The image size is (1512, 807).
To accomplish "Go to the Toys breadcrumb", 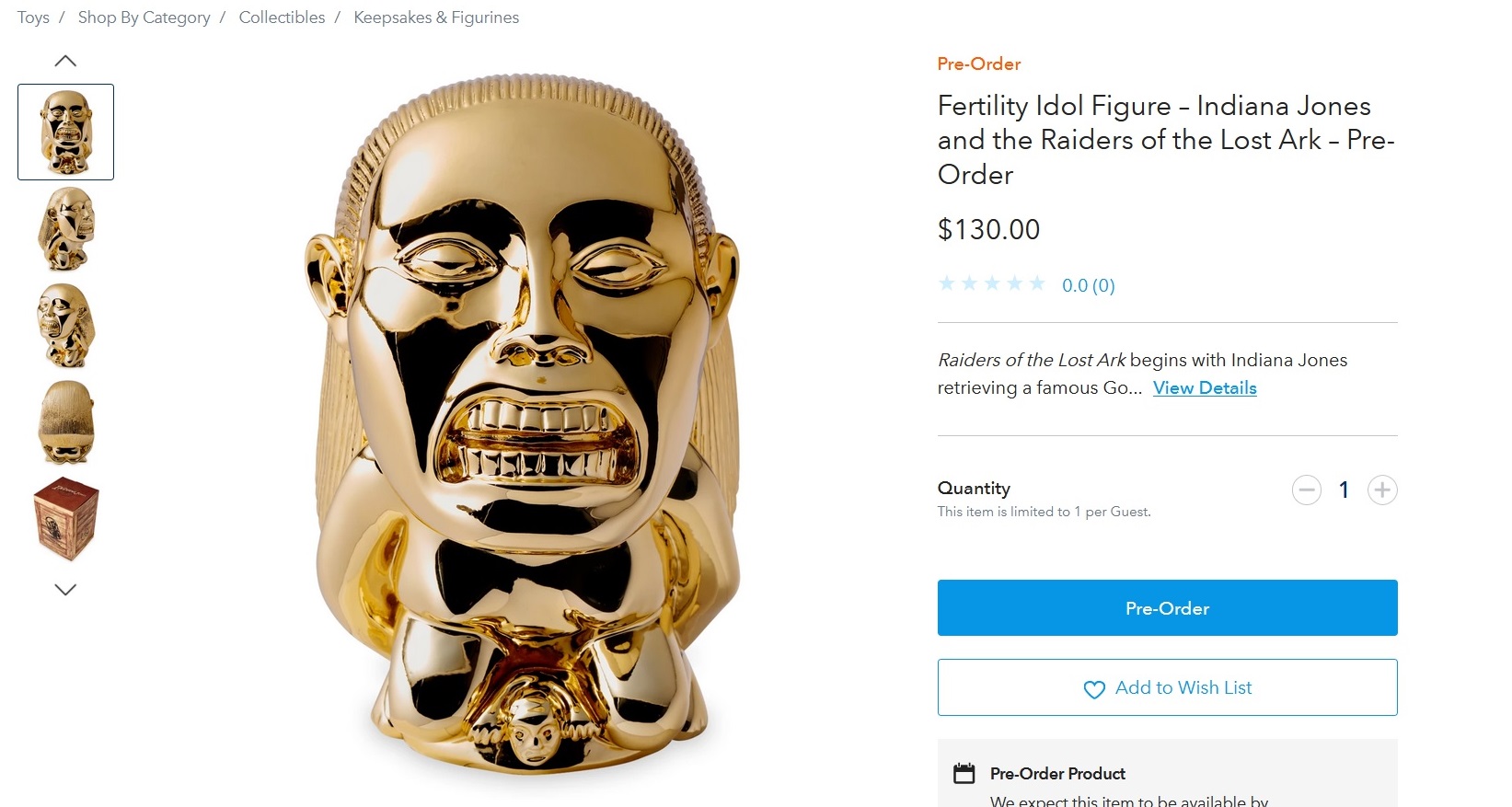I will (33, 17).
